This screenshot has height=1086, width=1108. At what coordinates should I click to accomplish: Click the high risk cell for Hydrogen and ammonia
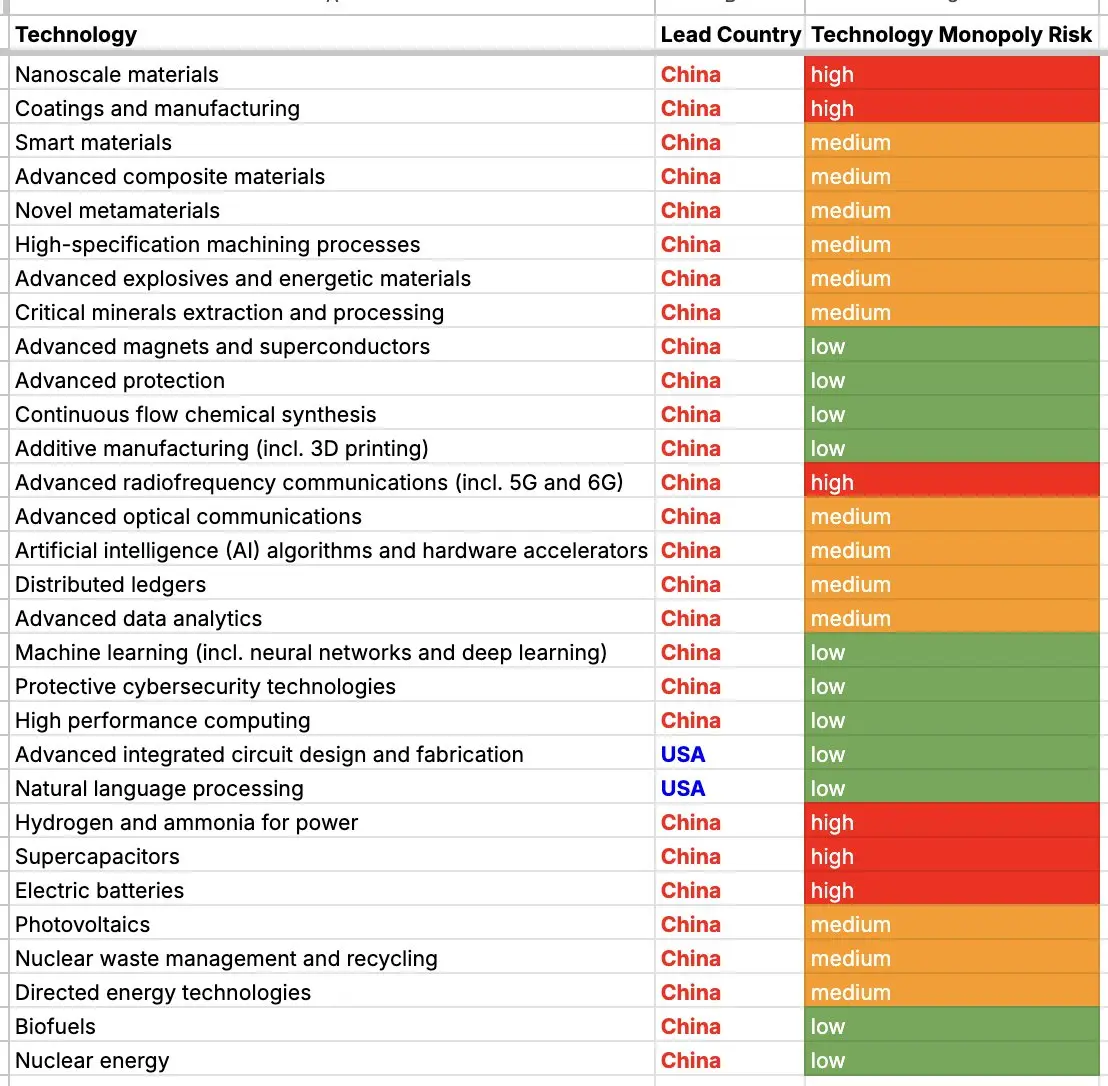pos(952,822)
